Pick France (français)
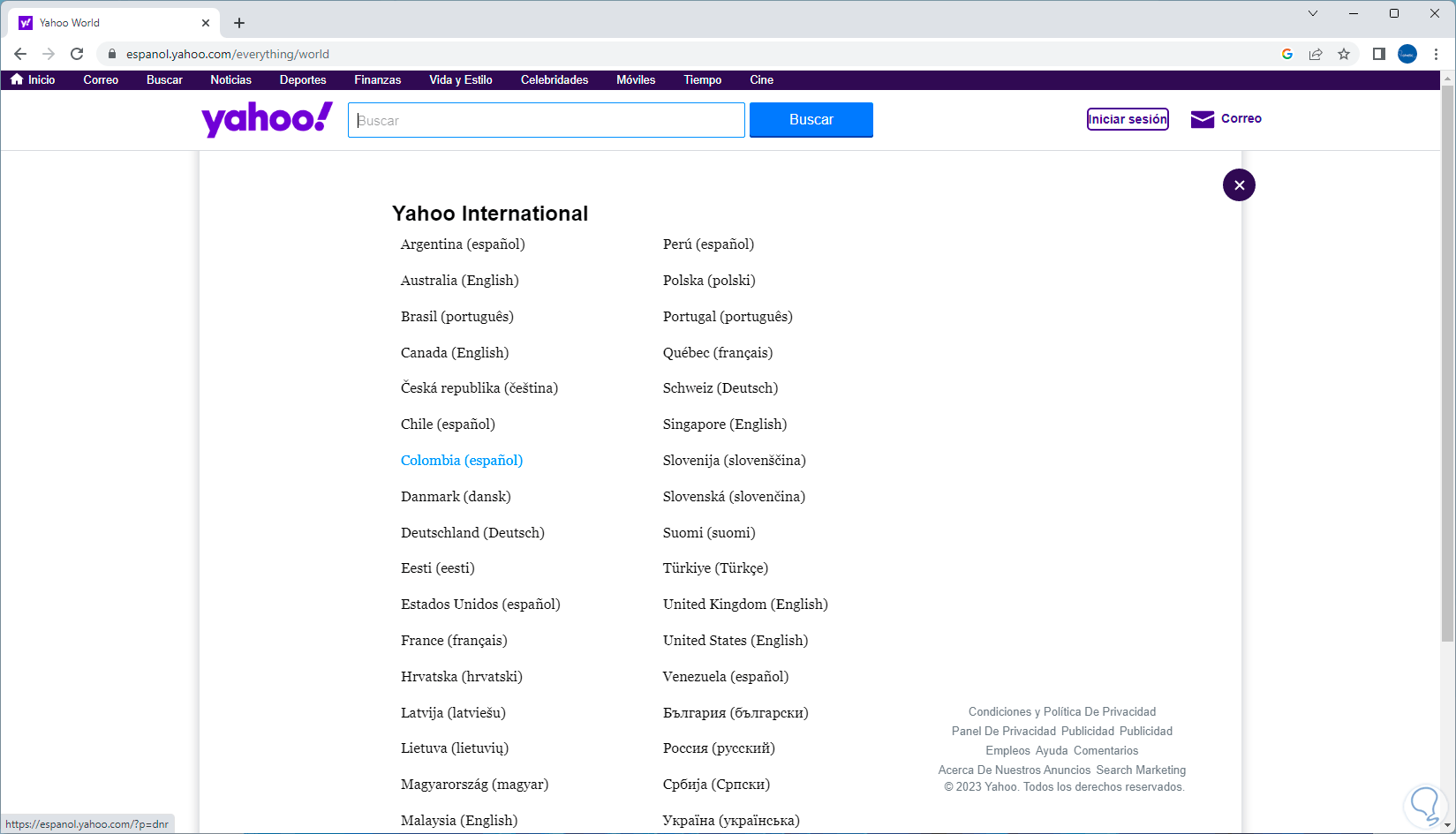 (454, 641)
